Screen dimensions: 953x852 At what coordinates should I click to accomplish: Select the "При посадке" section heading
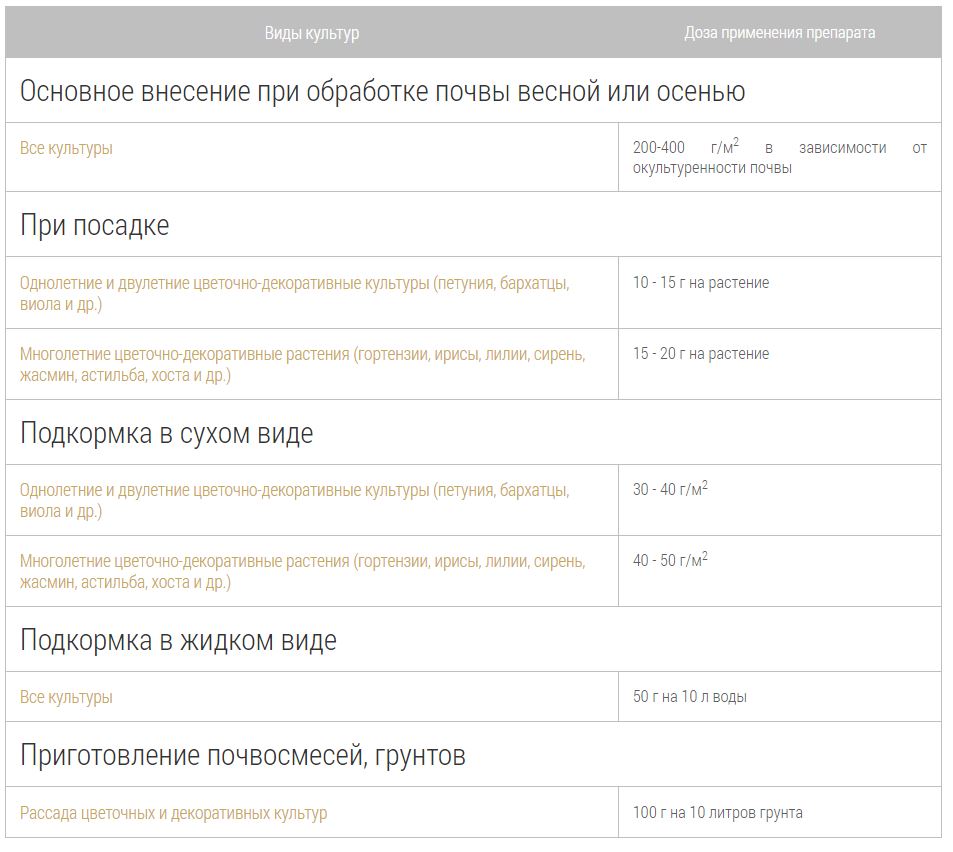coord(94,225)
